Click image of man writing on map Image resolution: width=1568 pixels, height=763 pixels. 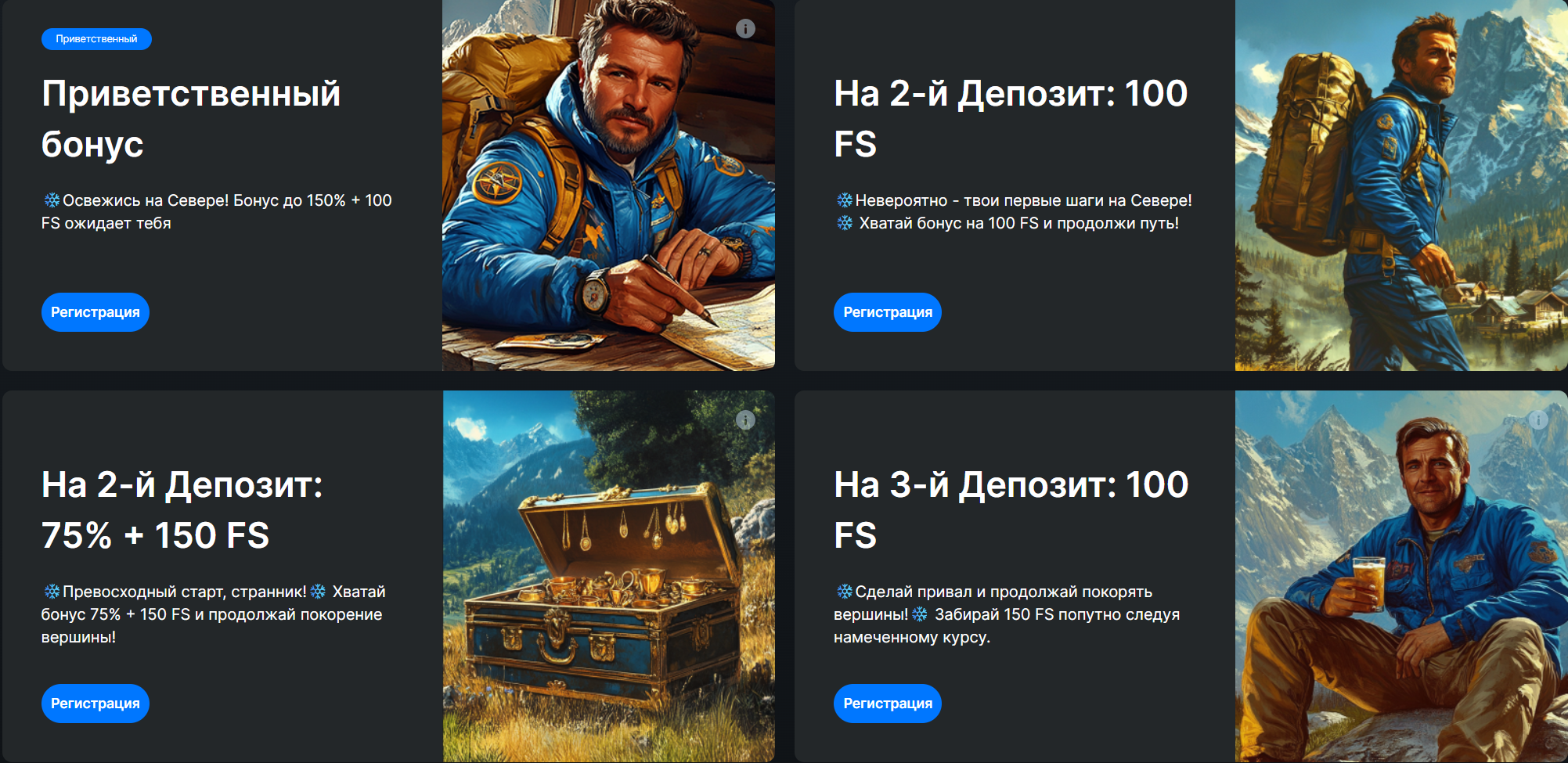(x=609, y=185)
